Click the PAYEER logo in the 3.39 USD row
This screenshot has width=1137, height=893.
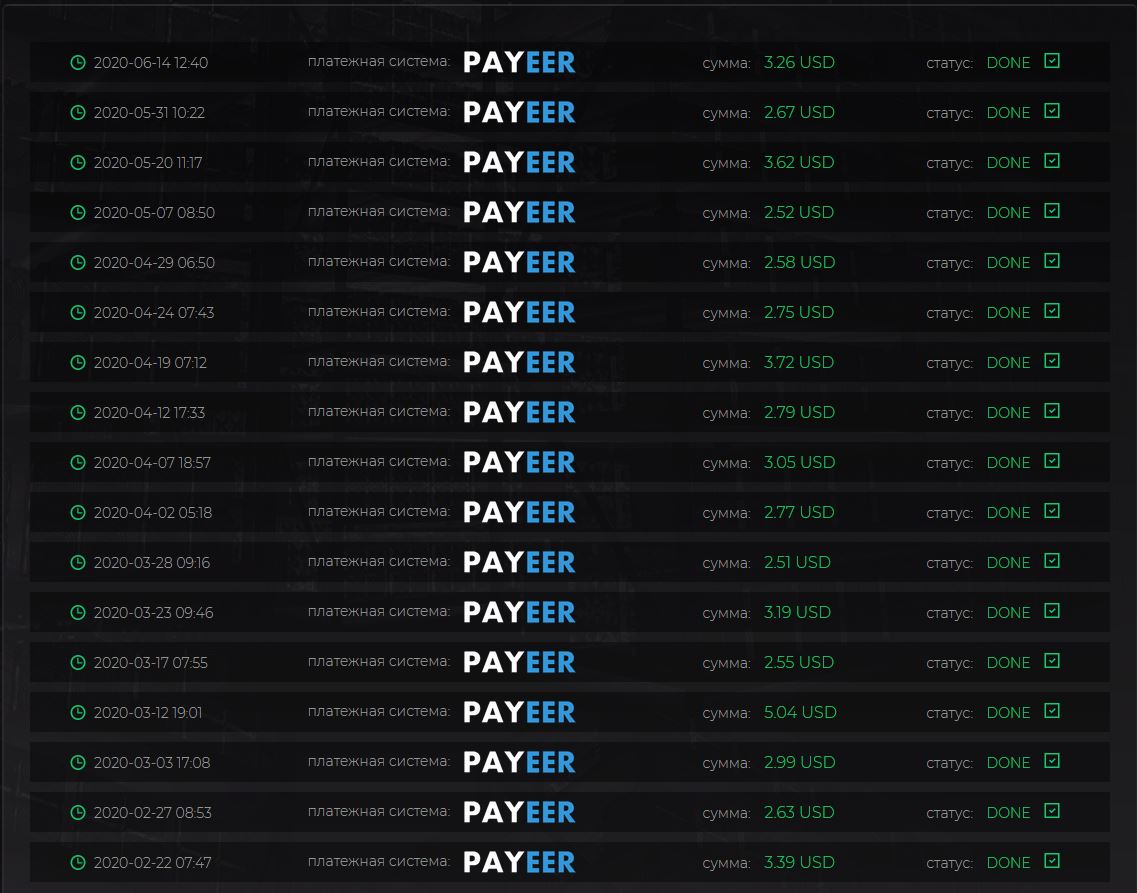click(x=519, y=862)
